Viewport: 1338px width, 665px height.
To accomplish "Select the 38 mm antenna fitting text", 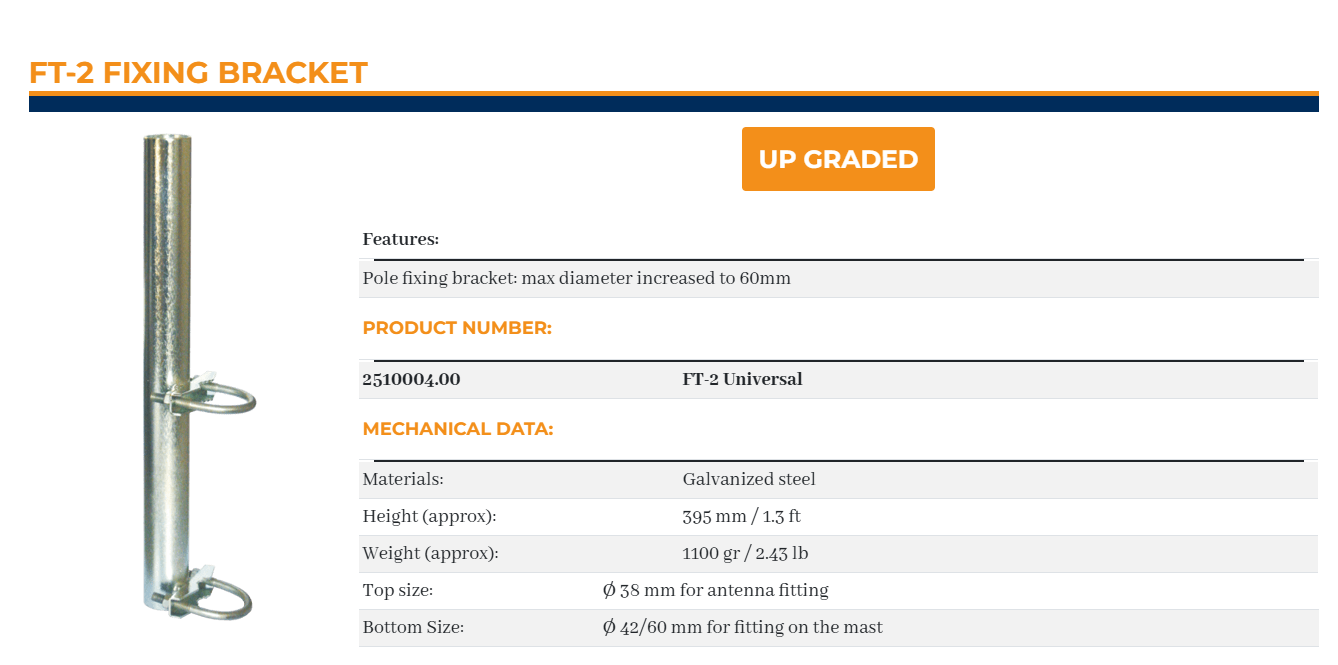I will [x=715, y=590].
